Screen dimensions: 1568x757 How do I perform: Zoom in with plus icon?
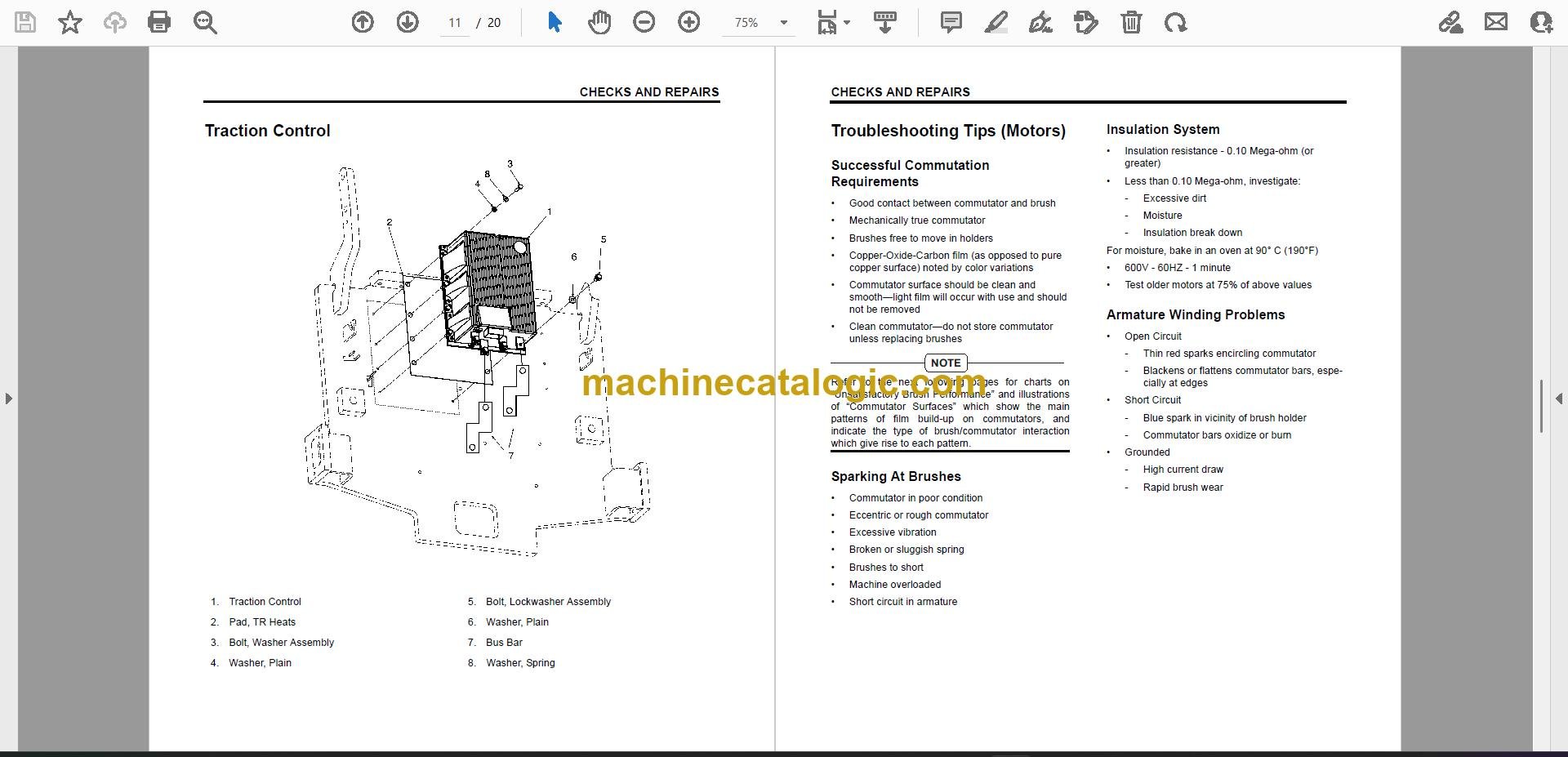coord(689,22)
